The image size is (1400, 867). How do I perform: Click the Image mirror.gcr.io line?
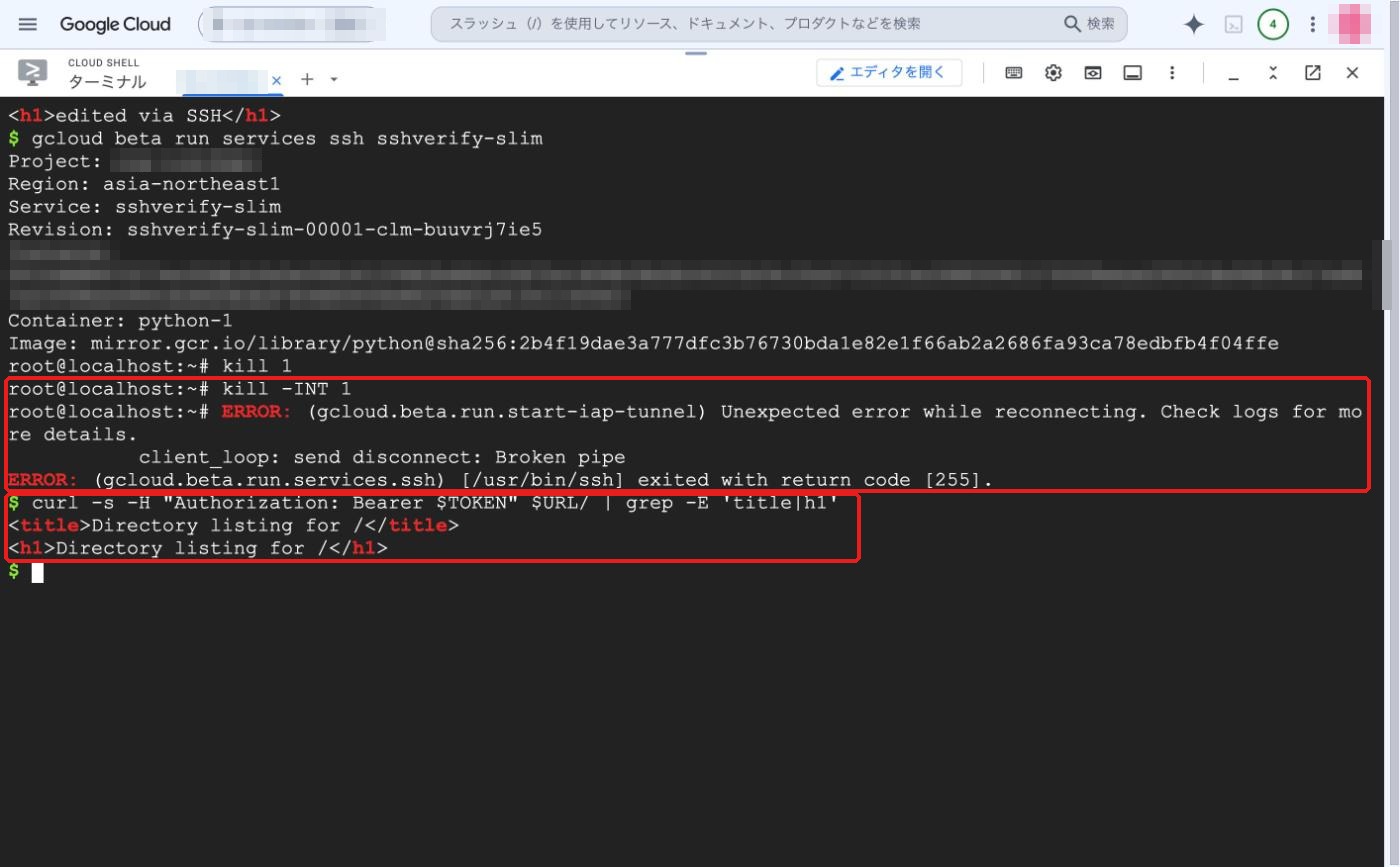pyautogui.click(x=643, y=344)
